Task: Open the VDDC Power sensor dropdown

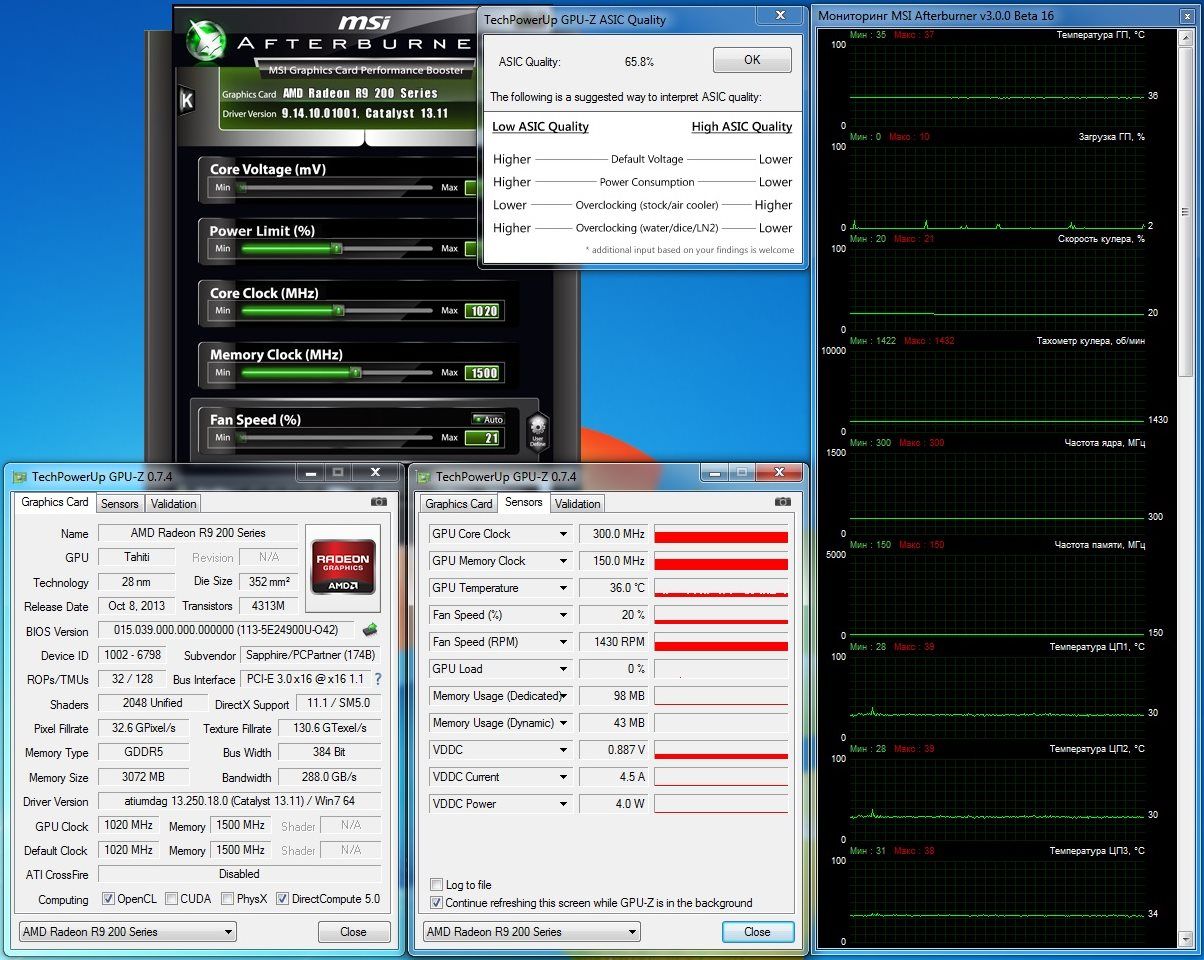Action: pos(563,804)
